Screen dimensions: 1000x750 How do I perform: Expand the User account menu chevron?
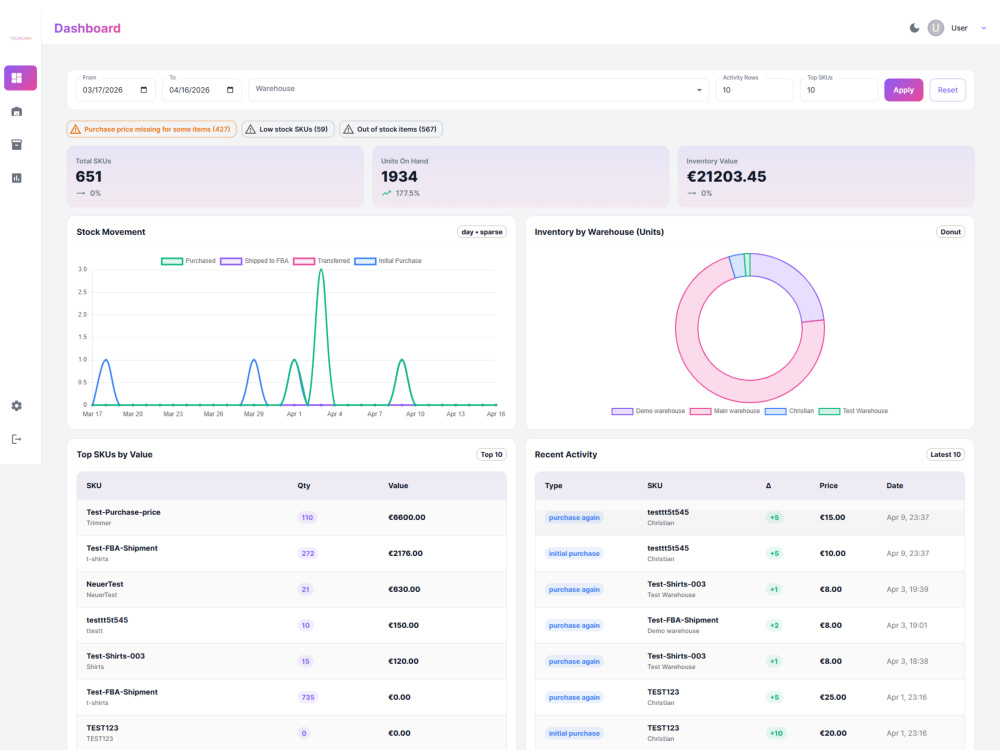click(983, 28)
